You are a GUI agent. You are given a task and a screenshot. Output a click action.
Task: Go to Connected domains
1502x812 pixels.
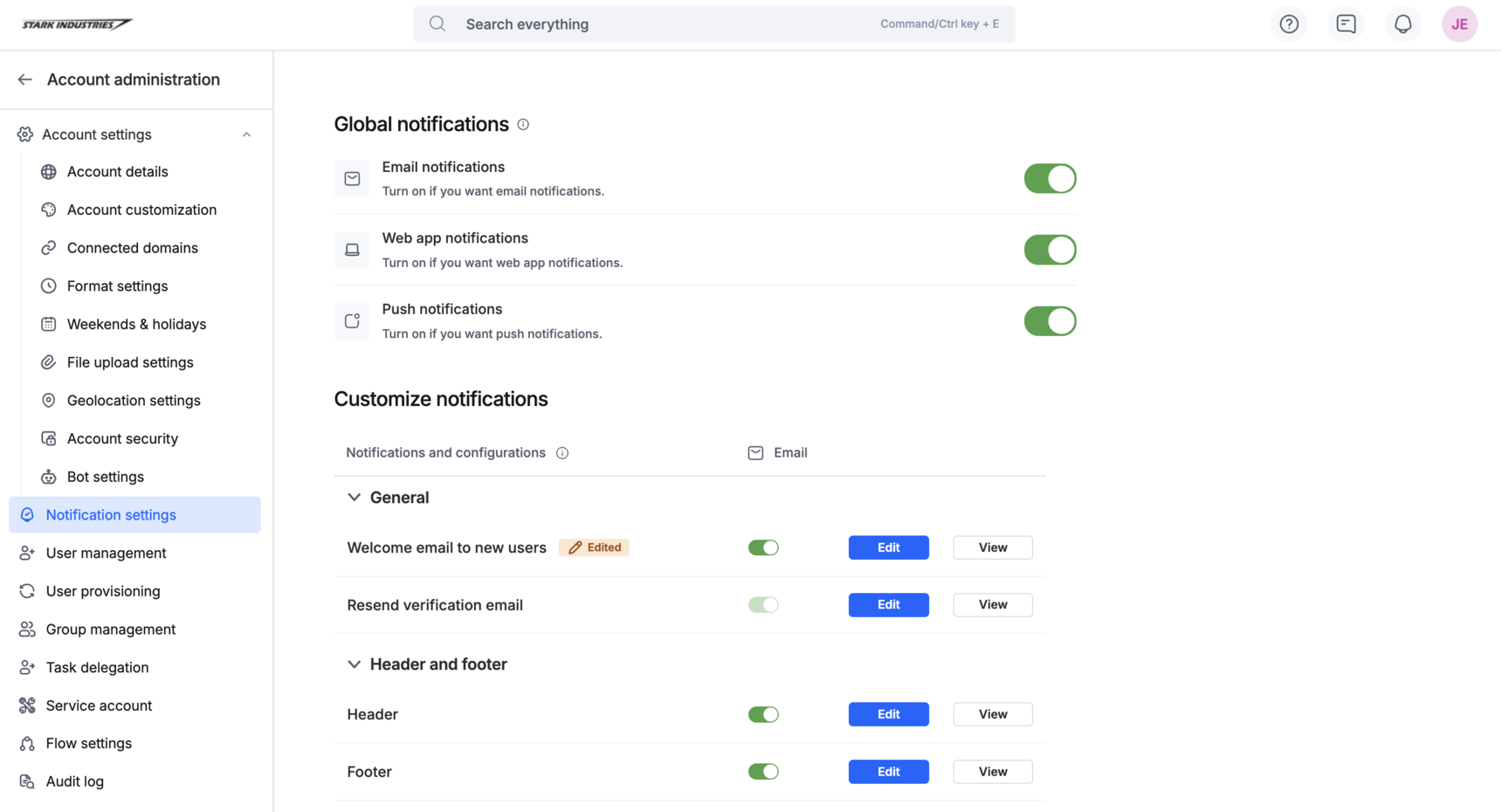point(132,248)
